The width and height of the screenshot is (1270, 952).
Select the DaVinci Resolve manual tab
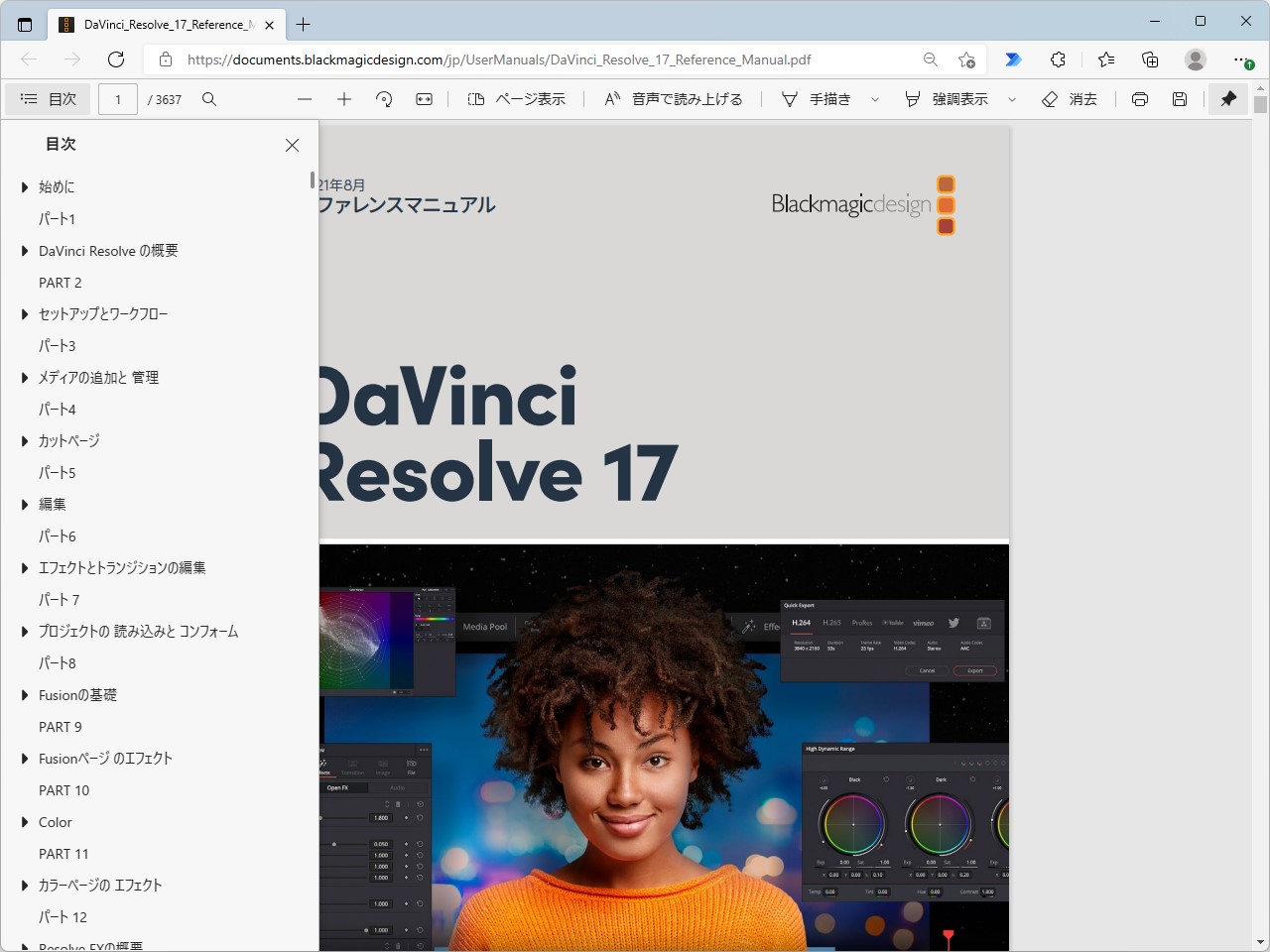164,24
